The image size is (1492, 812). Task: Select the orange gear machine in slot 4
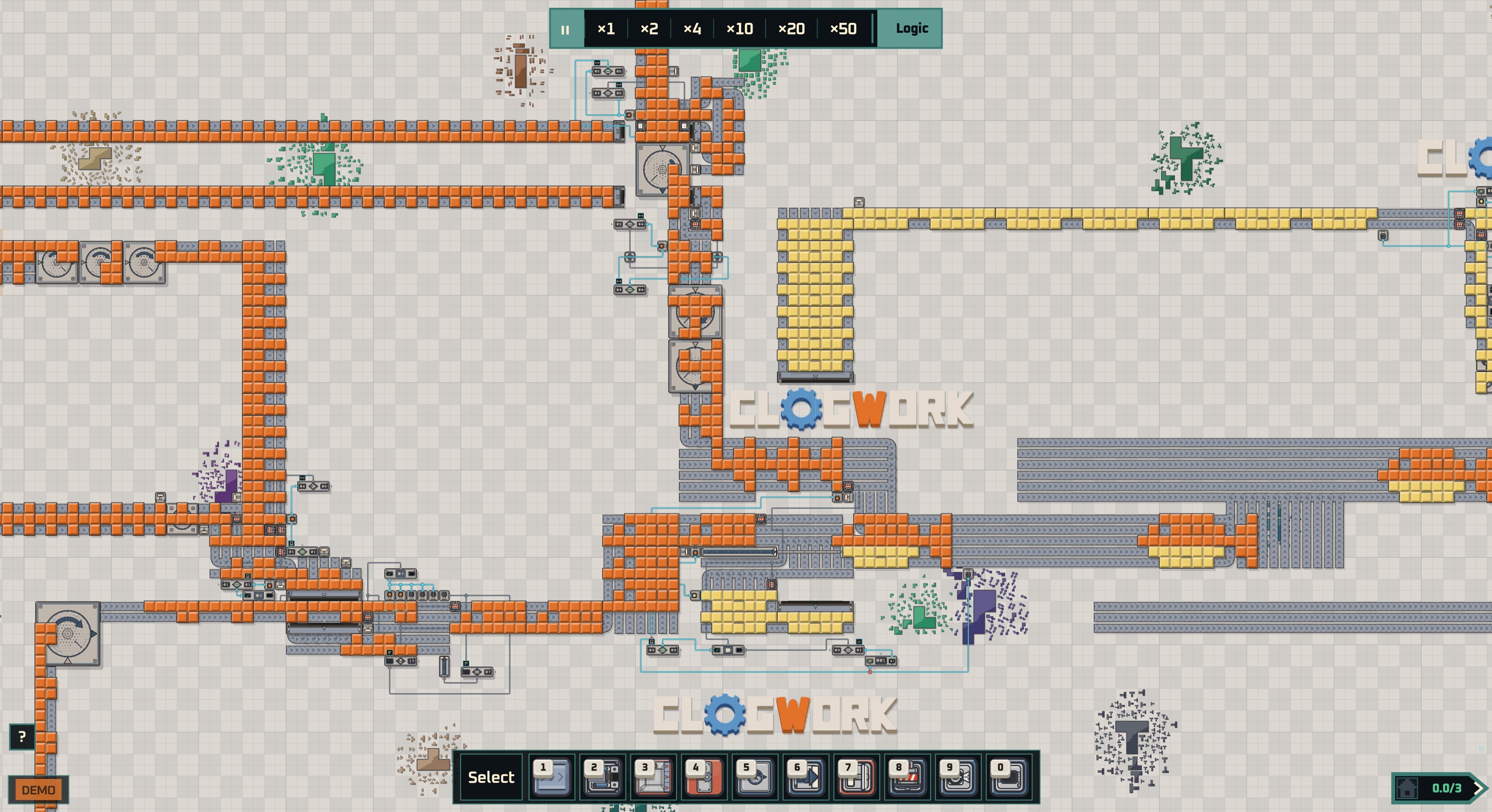pyautogui.click(x=704, y=777)
